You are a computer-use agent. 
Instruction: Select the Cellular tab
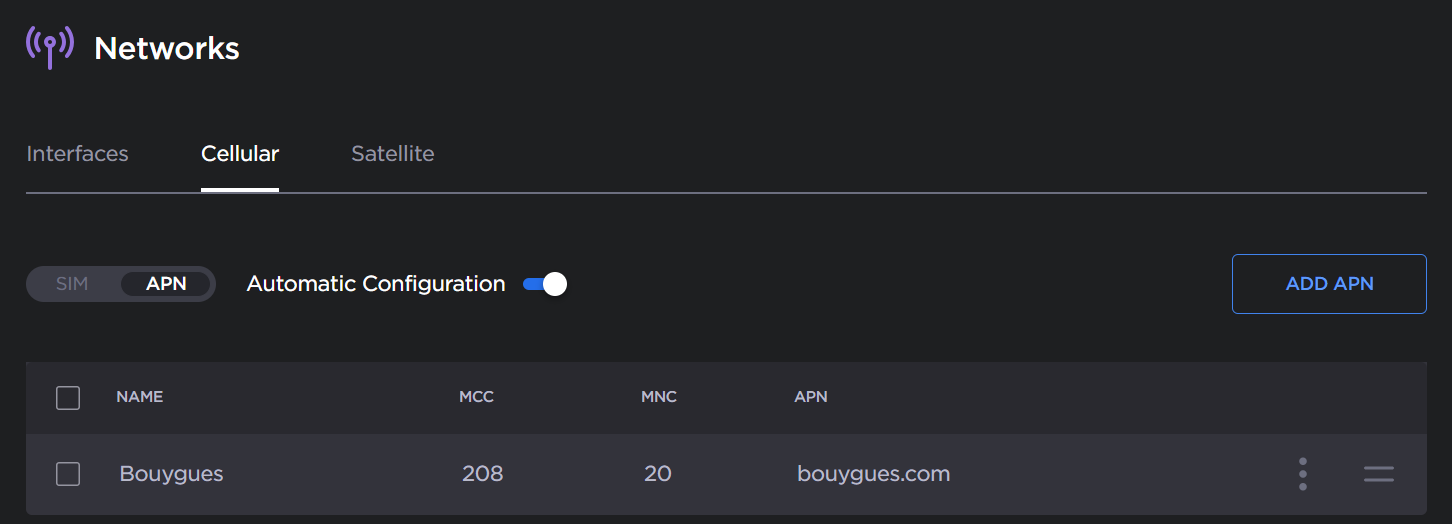click(x=240, y=154)
